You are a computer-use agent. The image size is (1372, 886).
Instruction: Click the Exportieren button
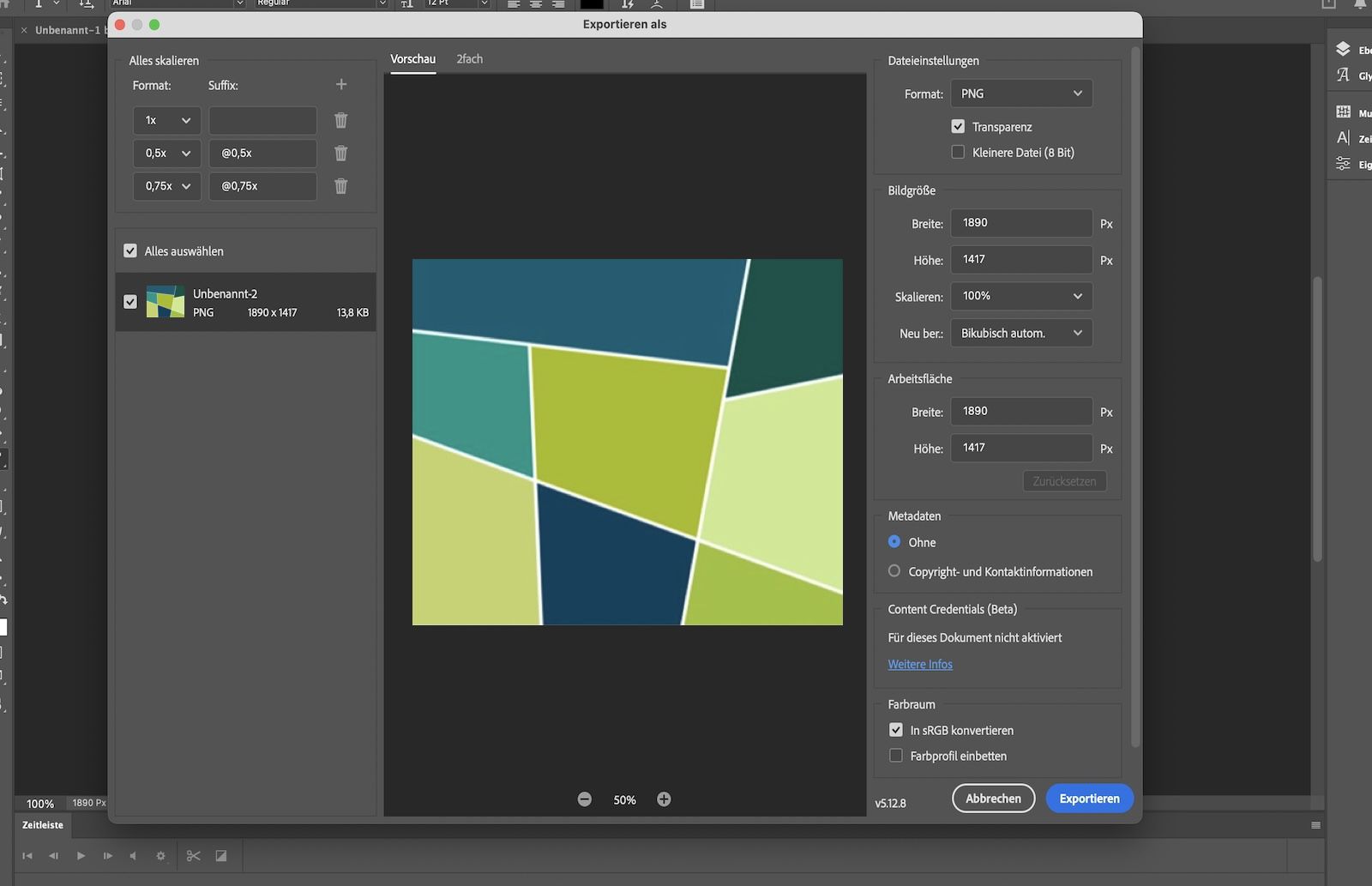pyautogui.click(x=1089, y=799)
